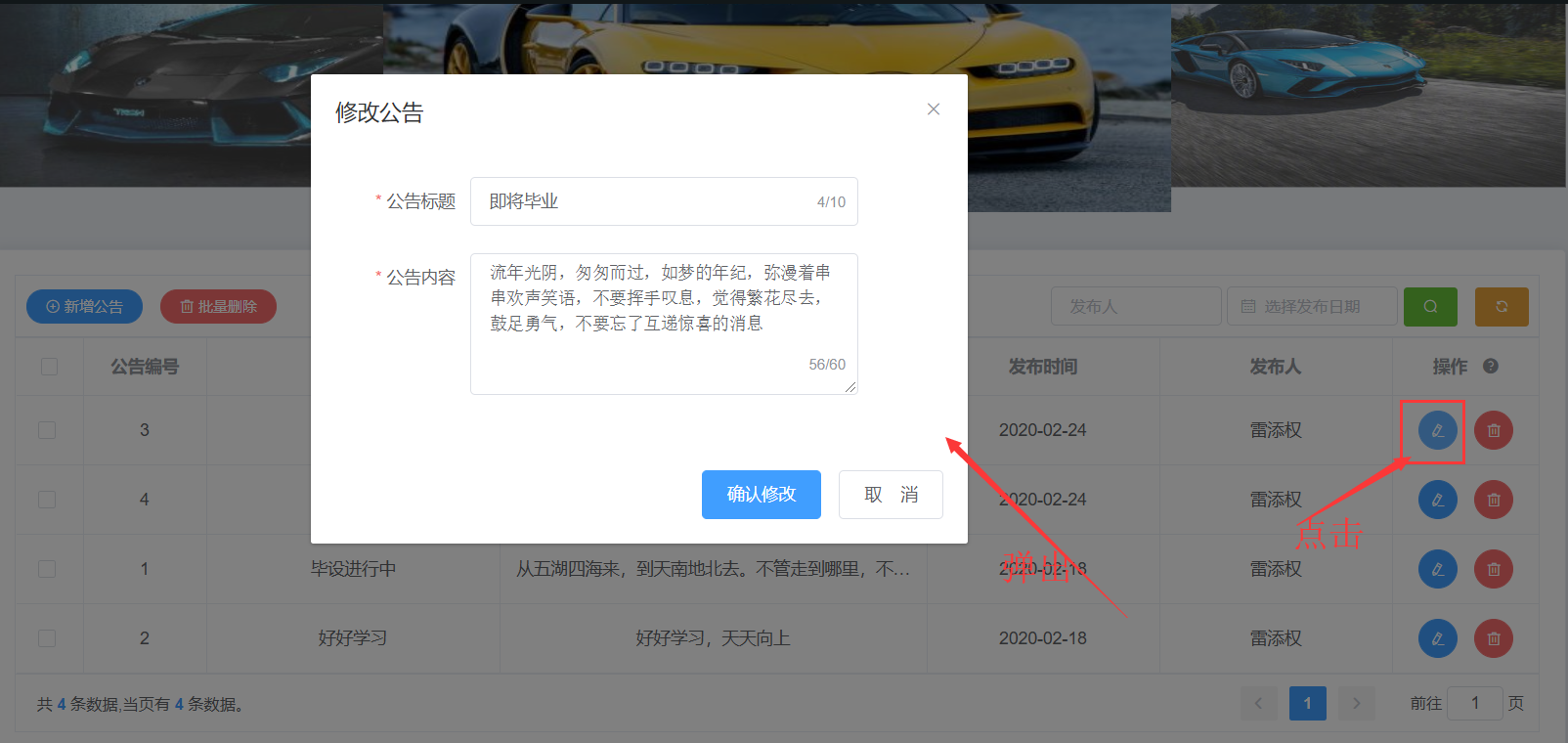Click the 公告编号 column header
Viewport: 1568px width, 743px height.
tap(145, 367)
